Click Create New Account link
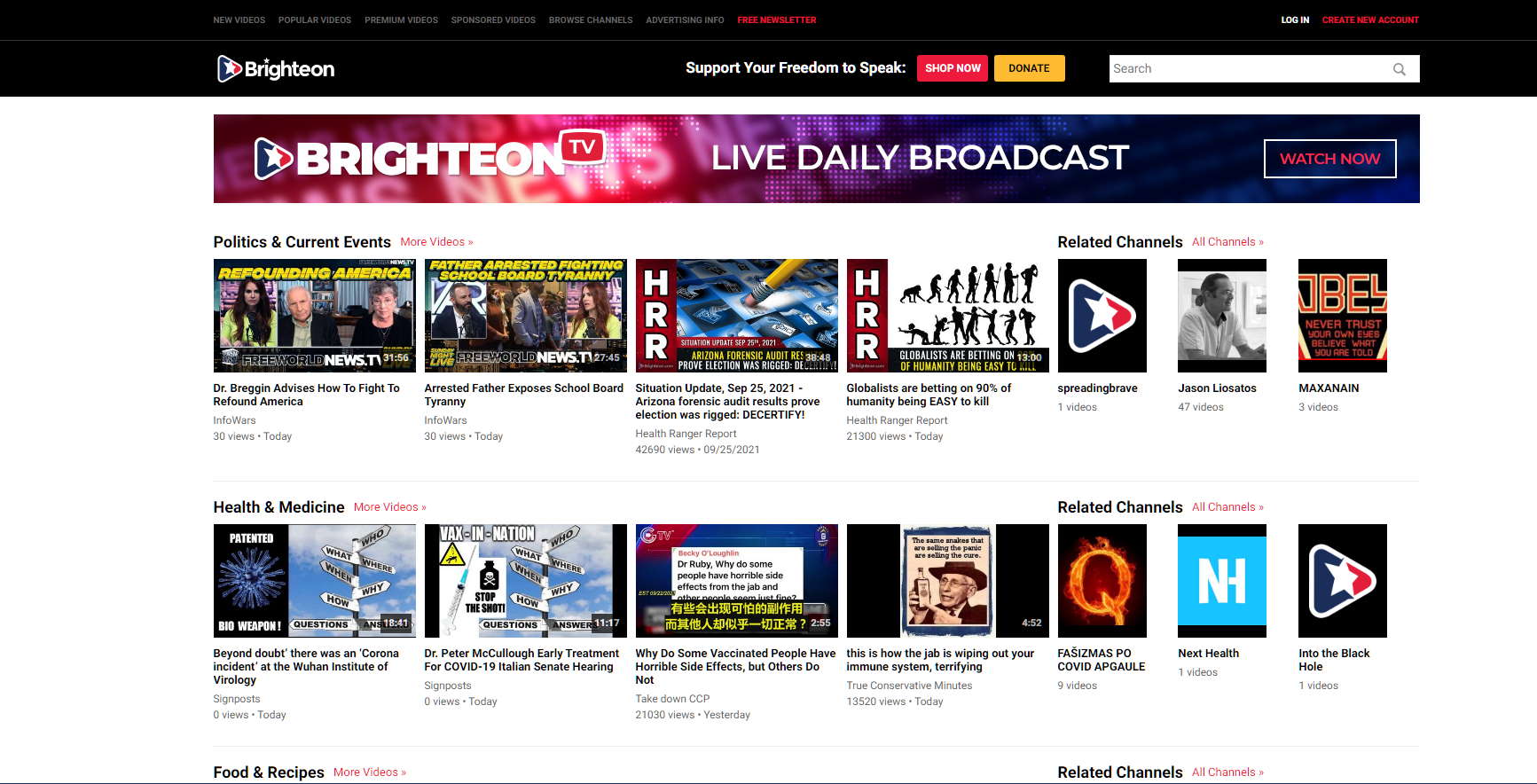 [x=1370, y=20]
